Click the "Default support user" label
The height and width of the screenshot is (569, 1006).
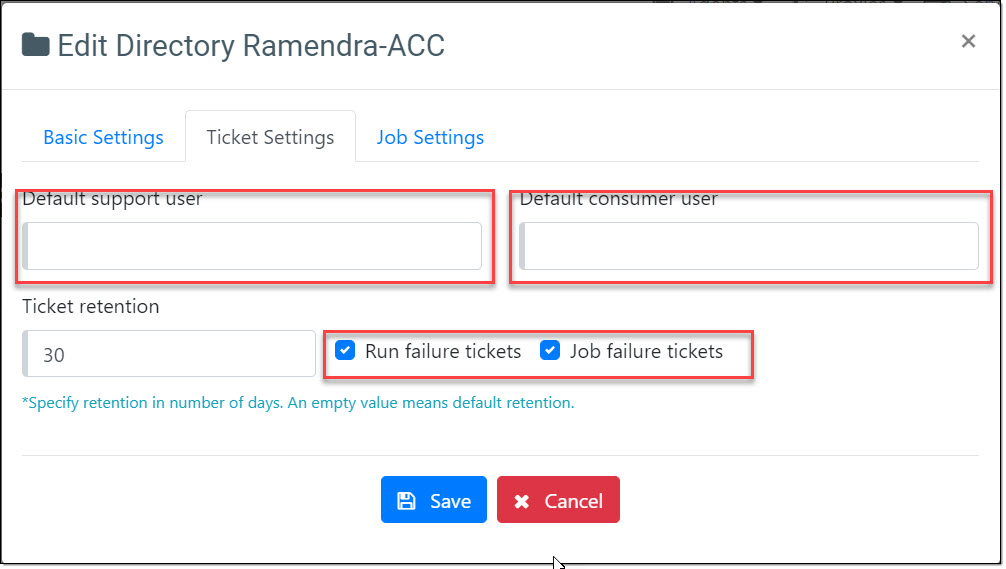point(112,199)
